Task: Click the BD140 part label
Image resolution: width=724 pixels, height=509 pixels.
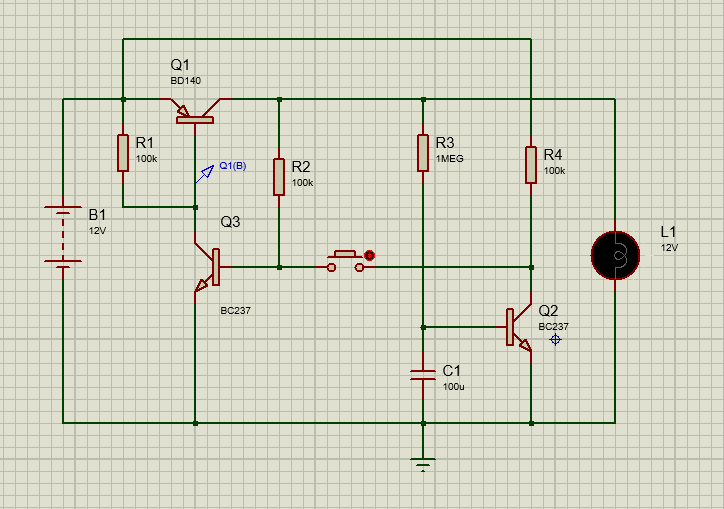Action: pos(186,80)
